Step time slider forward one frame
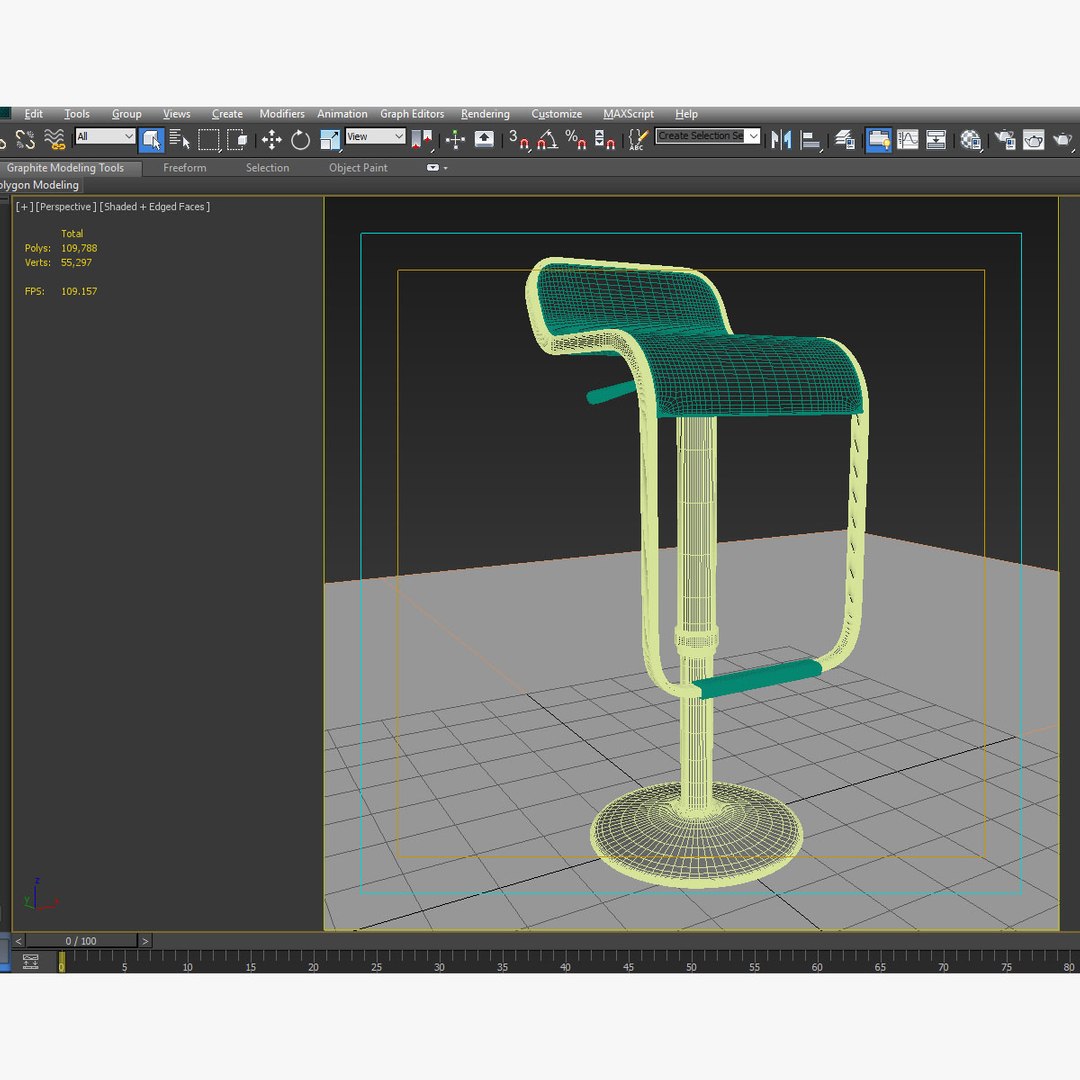This screenshot has width=1080, height=1080. tap(145, 941)
